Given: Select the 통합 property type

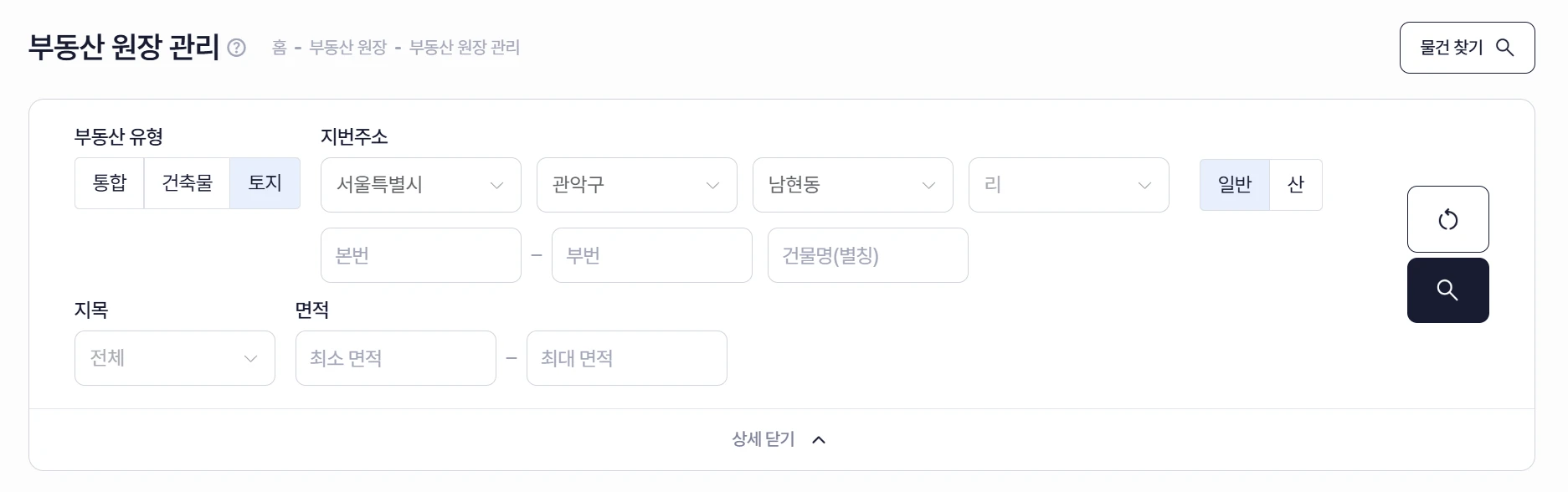Looking at the screenshot, I should click(x=110, y=183).
